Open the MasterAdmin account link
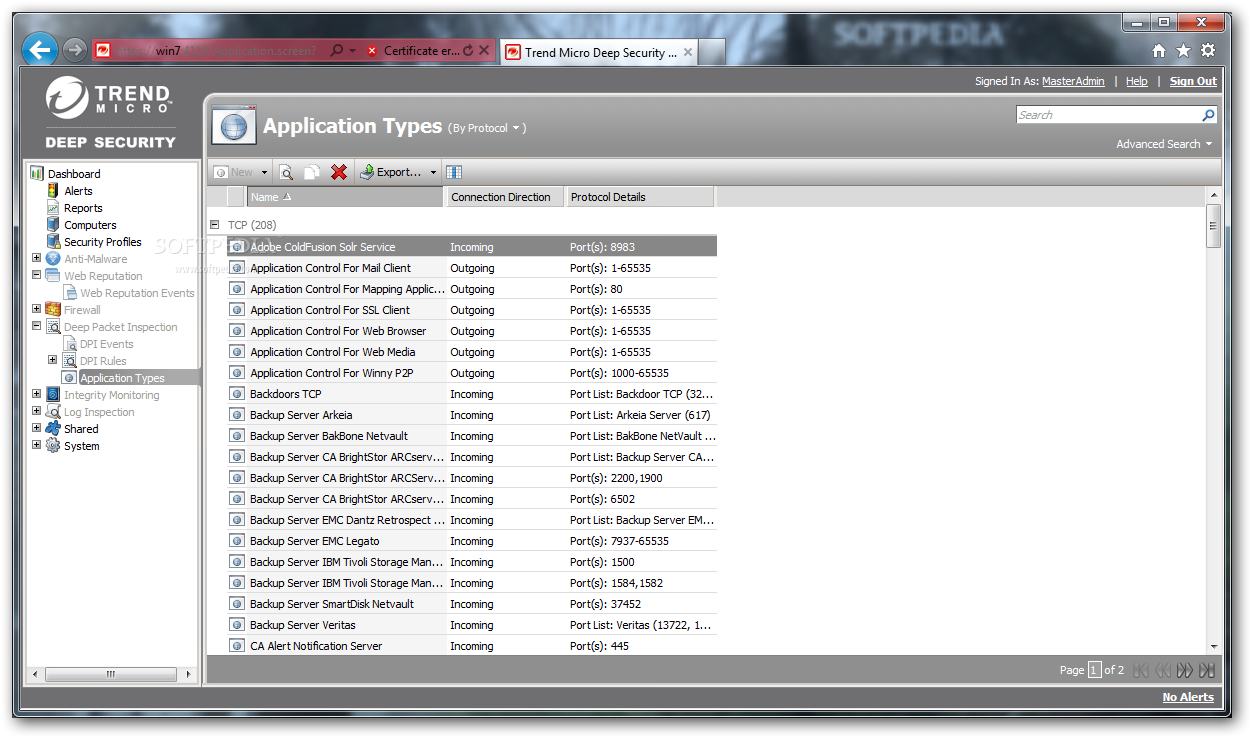 (1073, 81)
